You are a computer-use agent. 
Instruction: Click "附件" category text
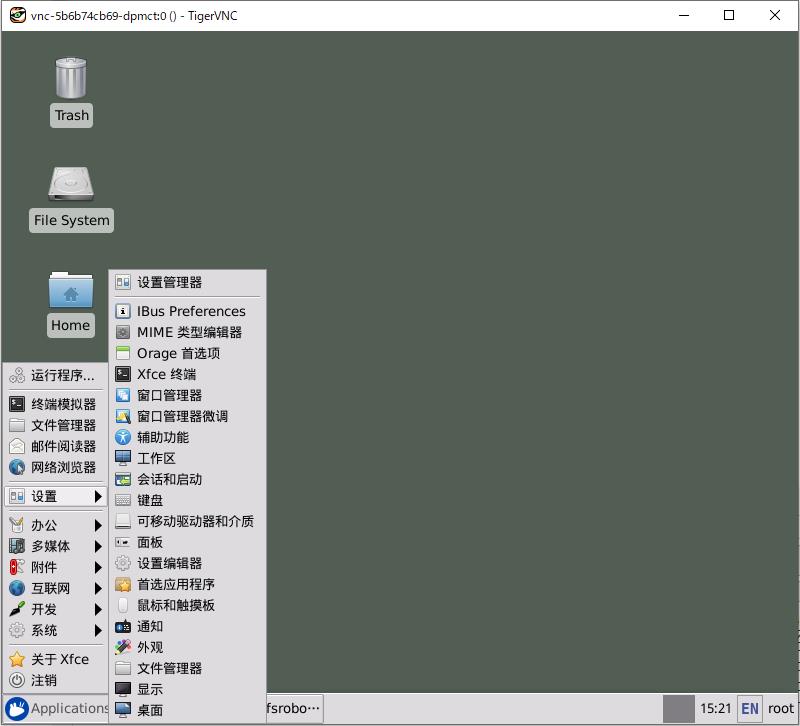44,567
